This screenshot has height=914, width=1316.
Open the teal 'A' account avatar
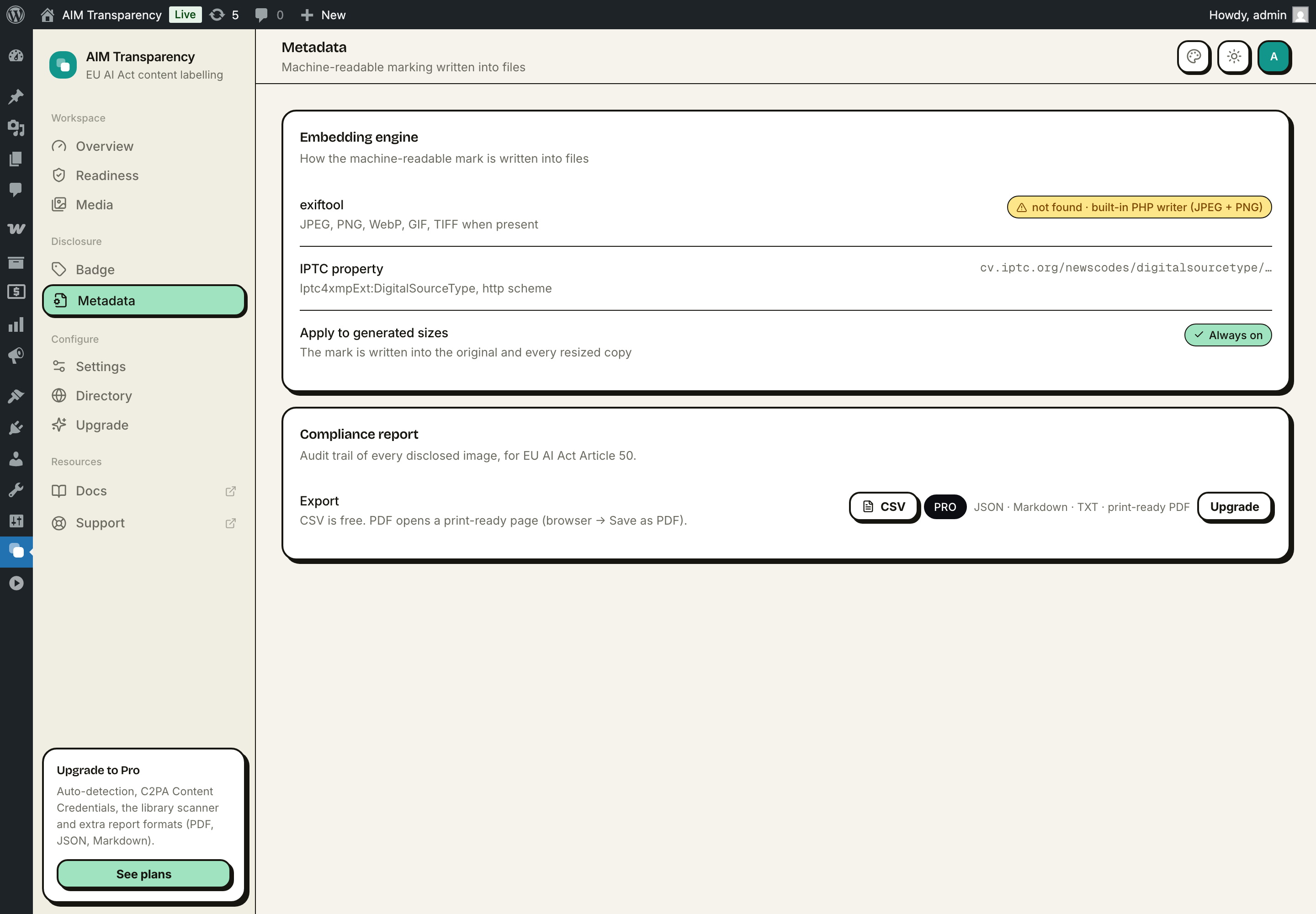pos(1274,57)
